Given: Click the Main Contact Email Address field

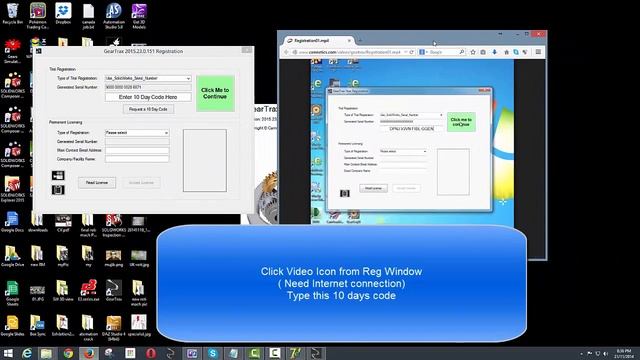Looking at the screenshot, I should (137, 150).
